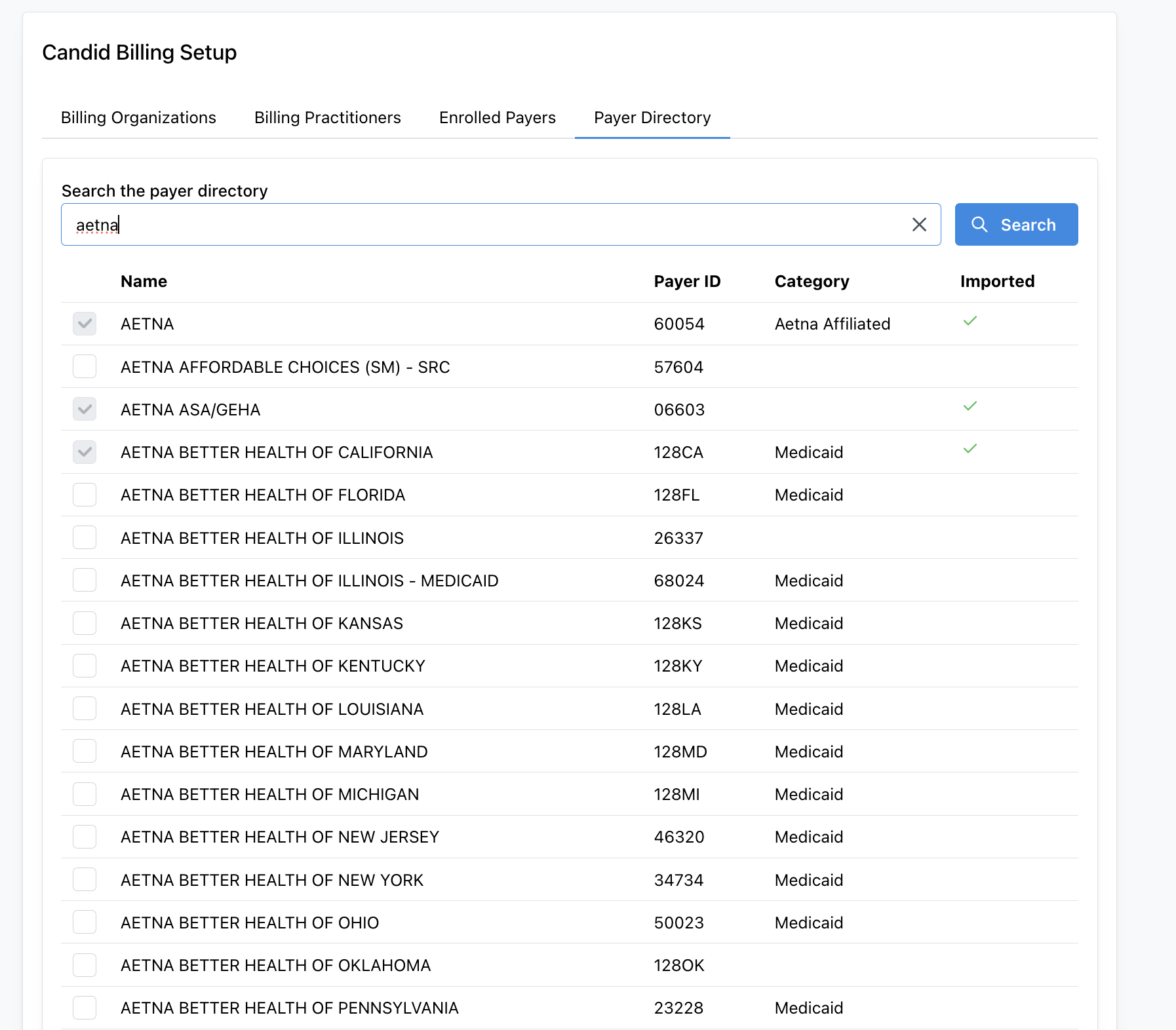Click payer ID 68024
Viewport: 1176px width, 1030px height.
(x=679, y=581)
